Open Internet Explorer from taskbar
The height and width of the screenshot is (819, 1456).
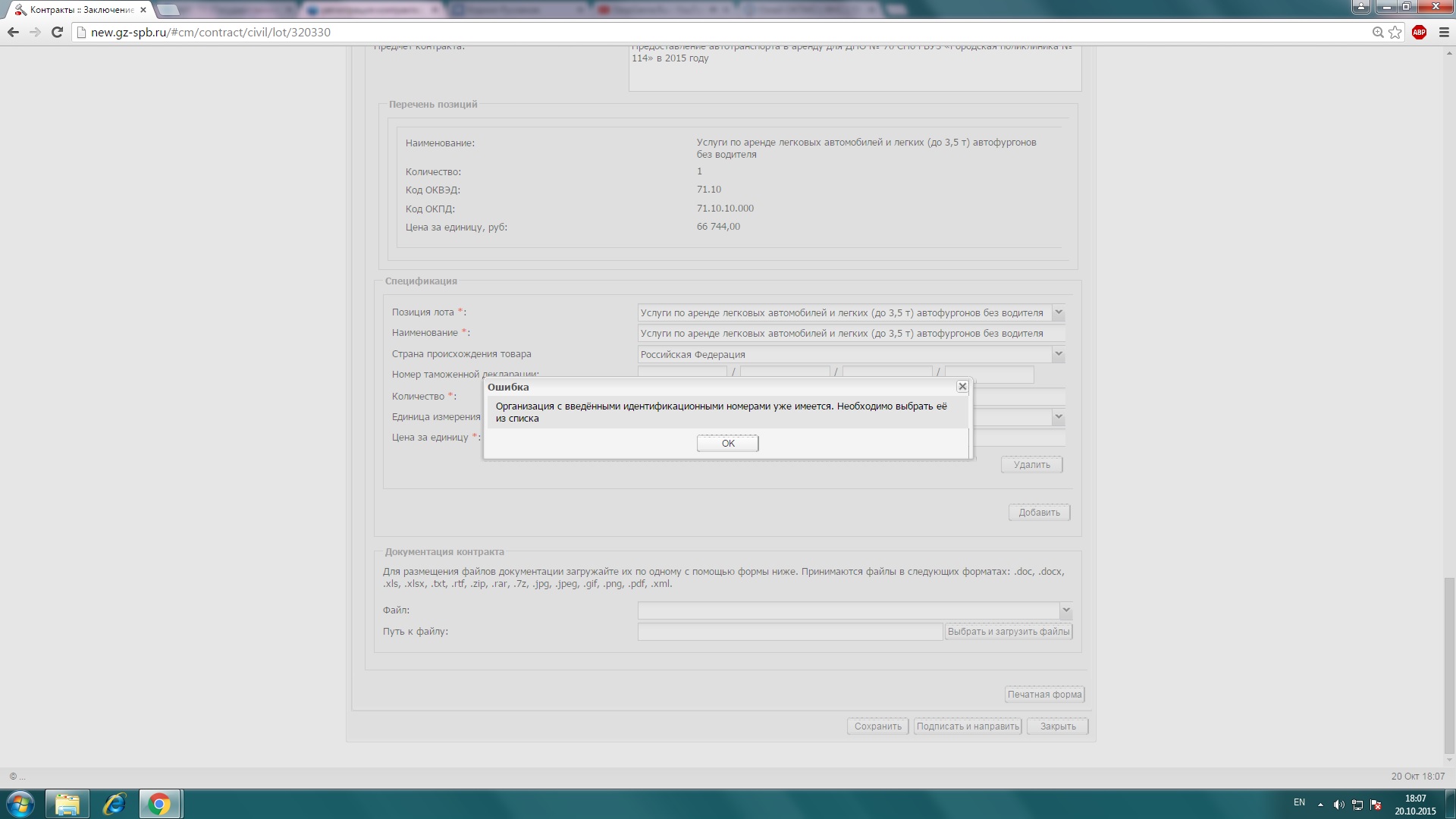pos(114,804)
